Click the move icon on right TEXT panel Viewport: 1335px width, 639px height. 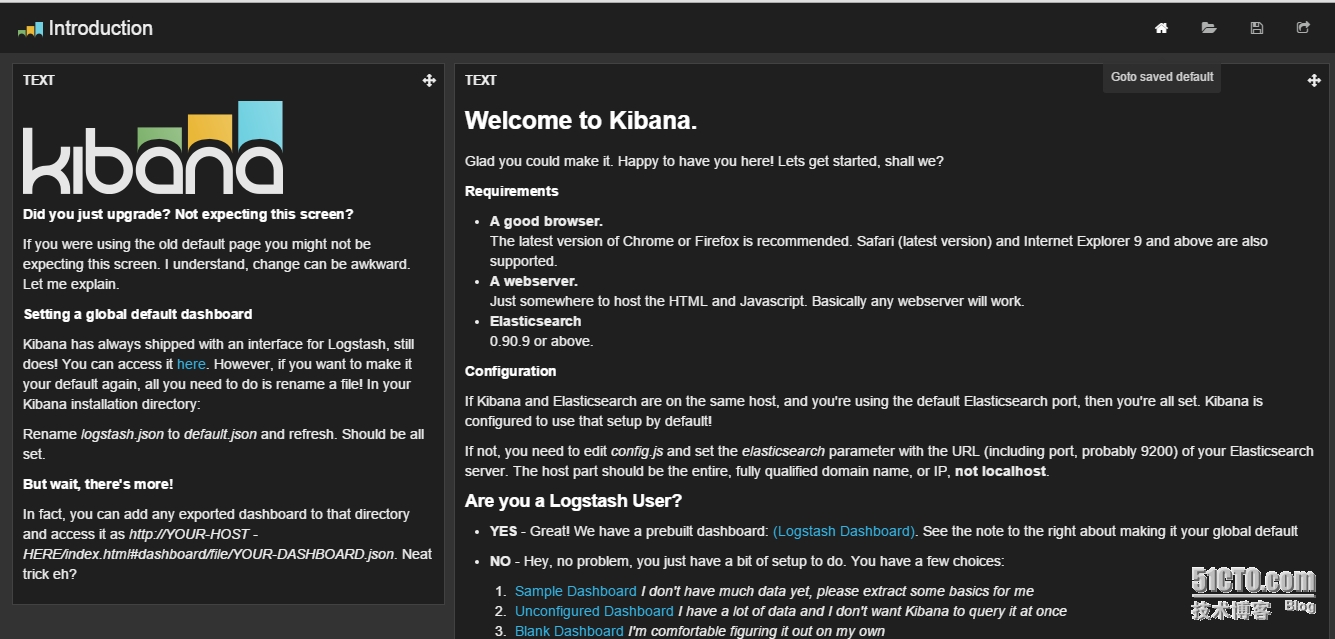(1314, 80)
